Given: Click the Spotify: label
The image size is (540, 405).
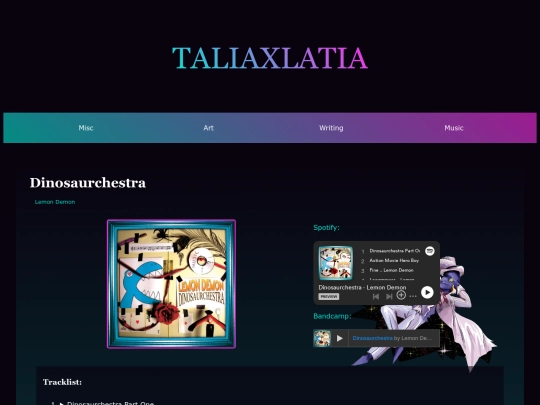Looking at the screenshot, I should tap(326, 228).
